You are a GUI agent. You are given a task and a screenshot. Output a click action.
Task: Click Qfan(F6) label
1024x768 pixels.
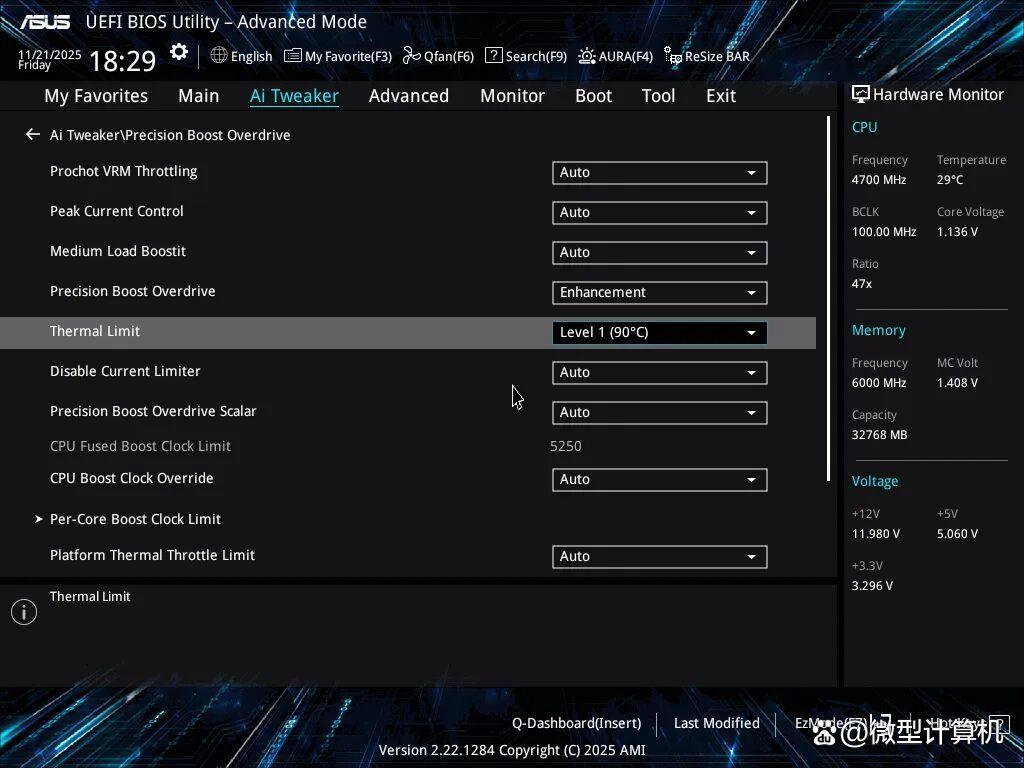pyautogui.click(x=449, y=56)
